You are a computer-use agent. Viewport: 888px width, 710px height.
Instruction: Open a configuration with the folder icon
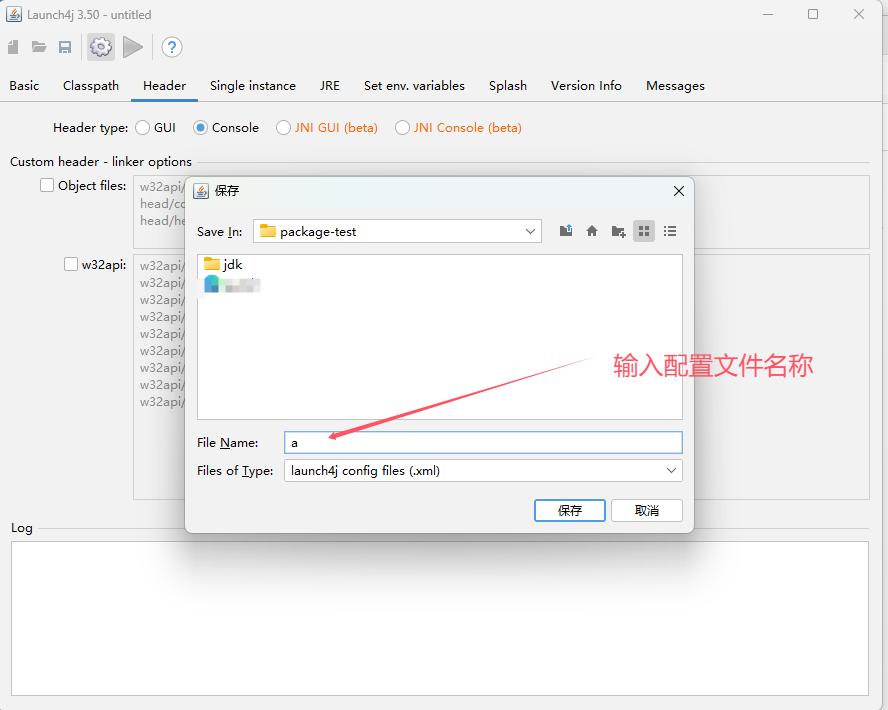(39, 47)
